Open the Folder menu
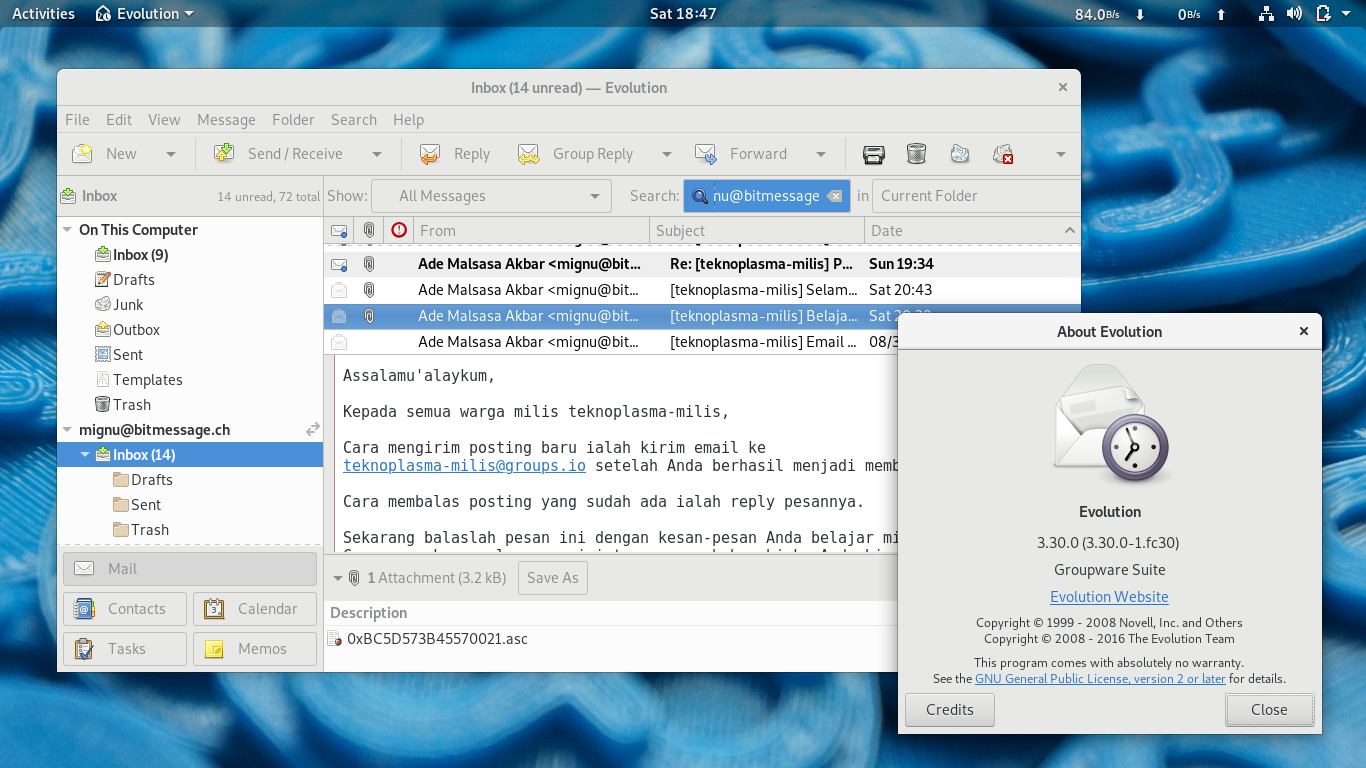The image size is (1366, 768). point(293,119)
